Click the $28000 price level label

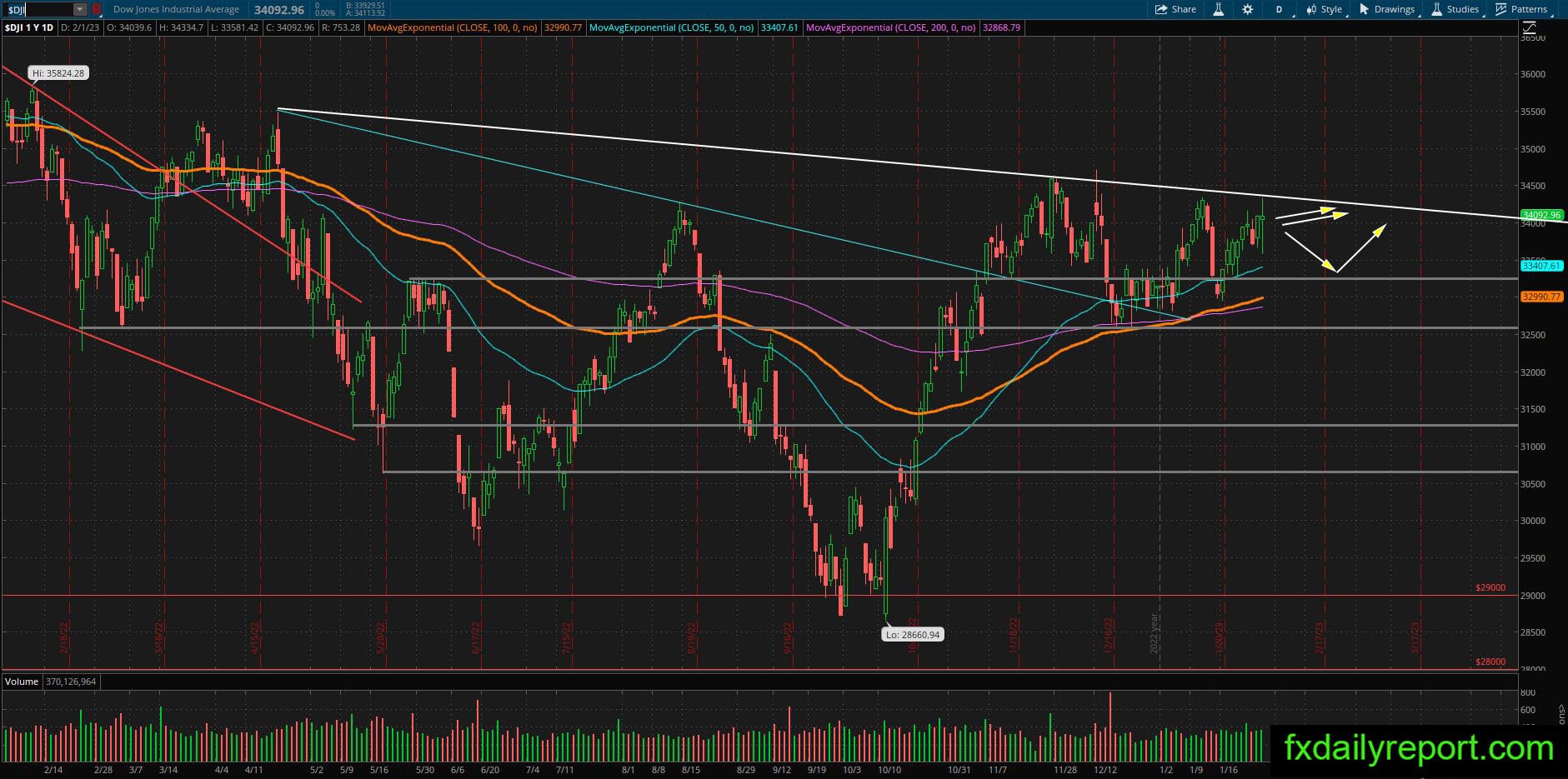1490,662
